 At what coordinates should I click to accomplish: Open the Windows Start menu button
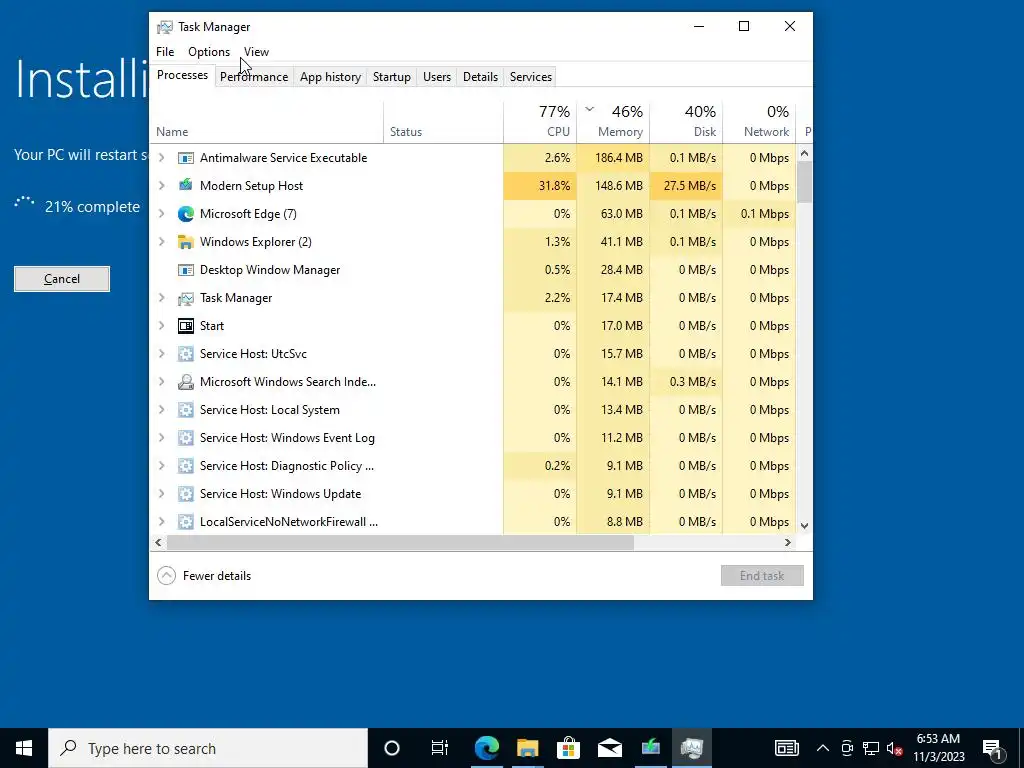[x=24, y=748]
